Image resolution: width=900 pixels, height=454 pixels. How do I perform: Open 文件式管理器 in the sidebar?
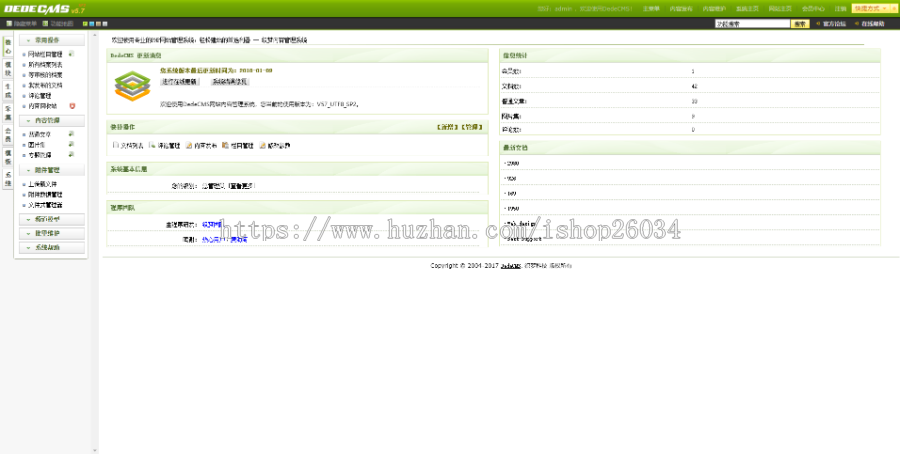[45, 205]
